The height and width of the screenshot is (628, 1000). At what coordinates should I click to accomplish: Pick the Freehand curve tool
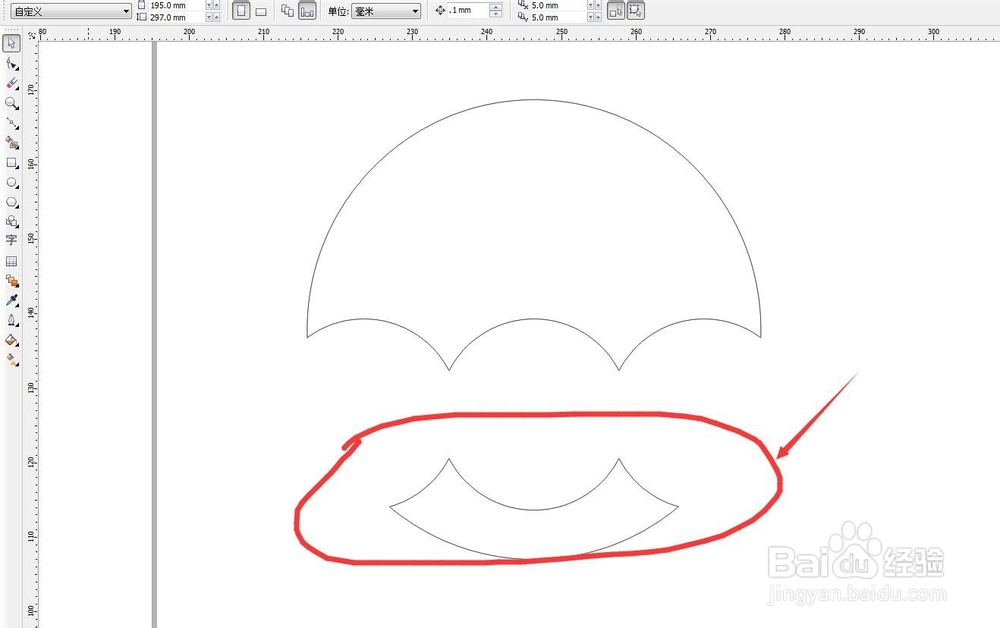tap(11, 123)
